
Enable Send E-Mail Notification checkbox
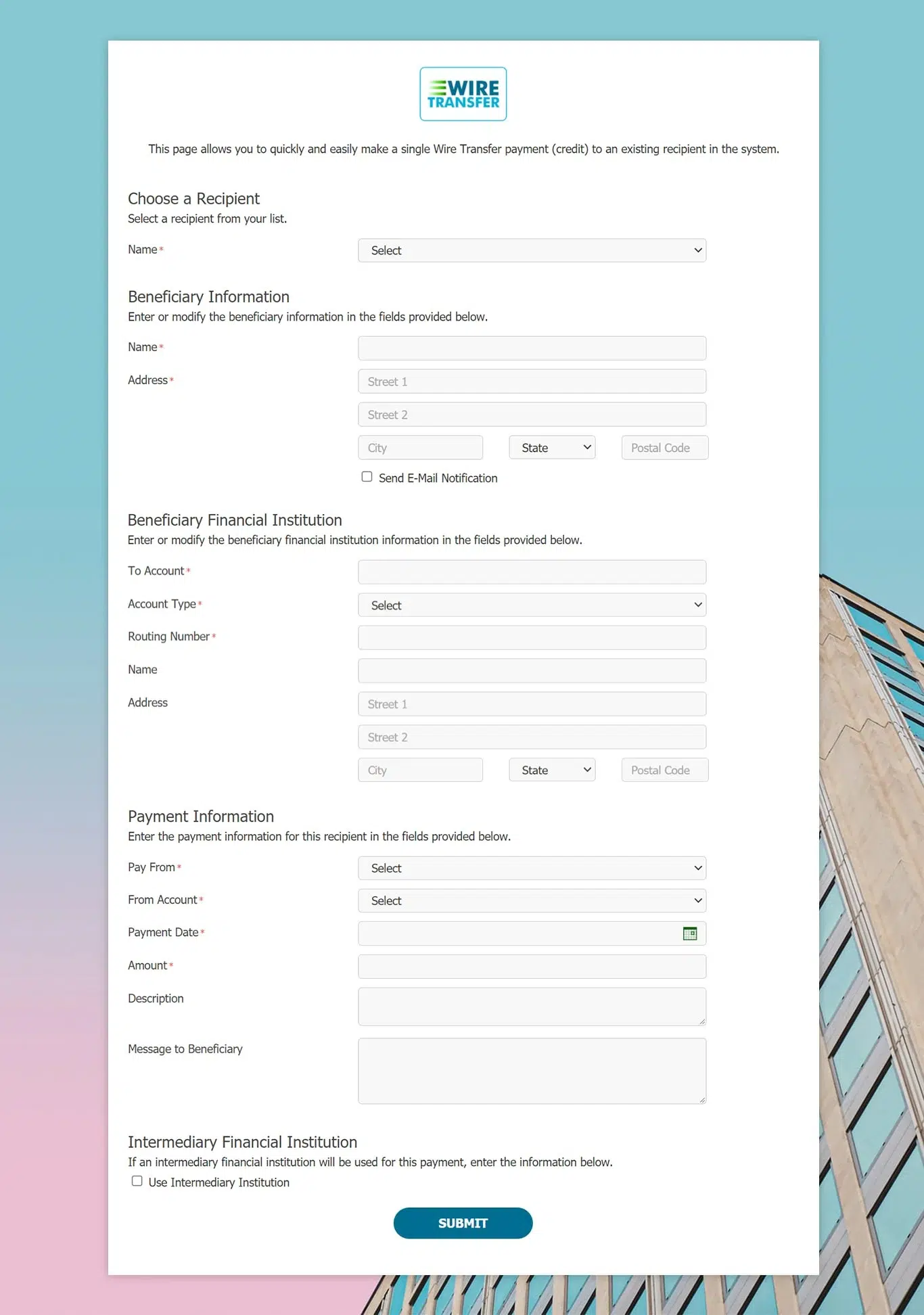367,477
